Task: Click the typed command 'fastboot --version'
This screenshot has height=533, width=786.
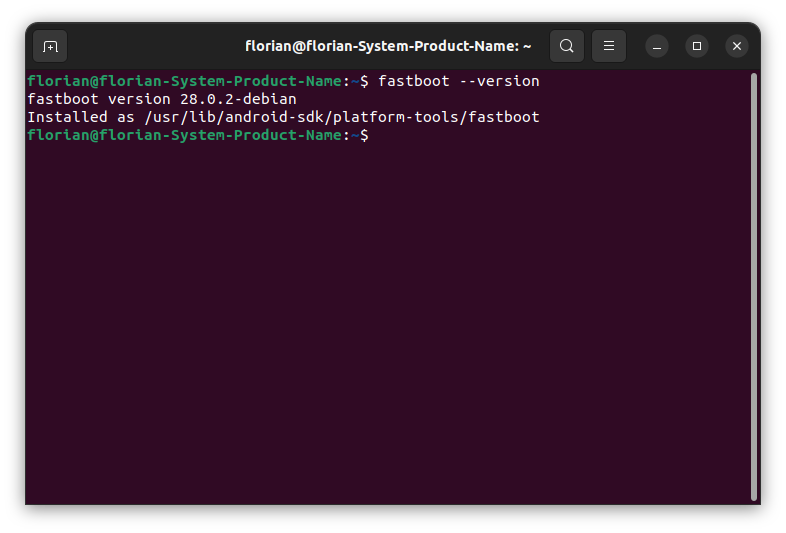Action: tap(459, 81)
